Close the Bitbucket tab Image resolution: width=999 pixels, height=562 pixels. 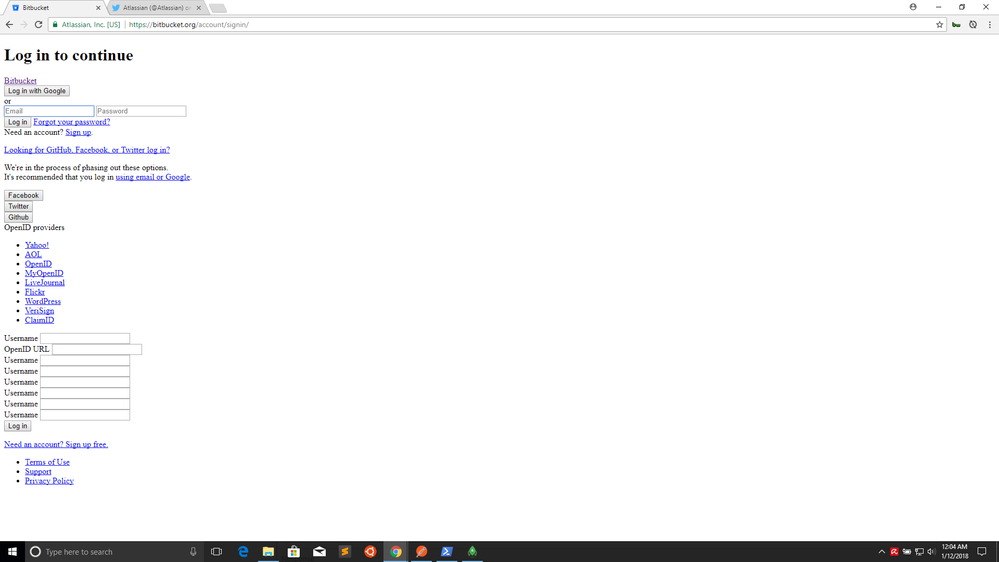coord(98,8)
